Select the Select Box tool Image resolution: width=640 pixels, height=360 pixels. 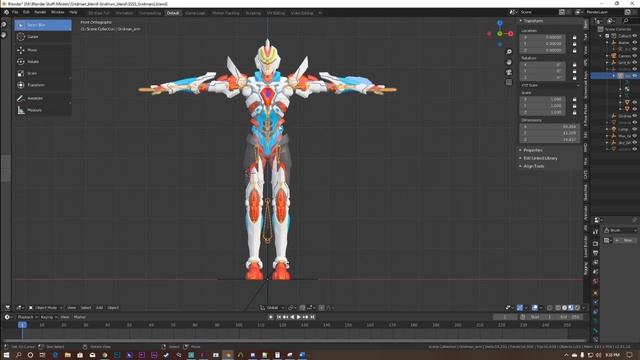43,25
